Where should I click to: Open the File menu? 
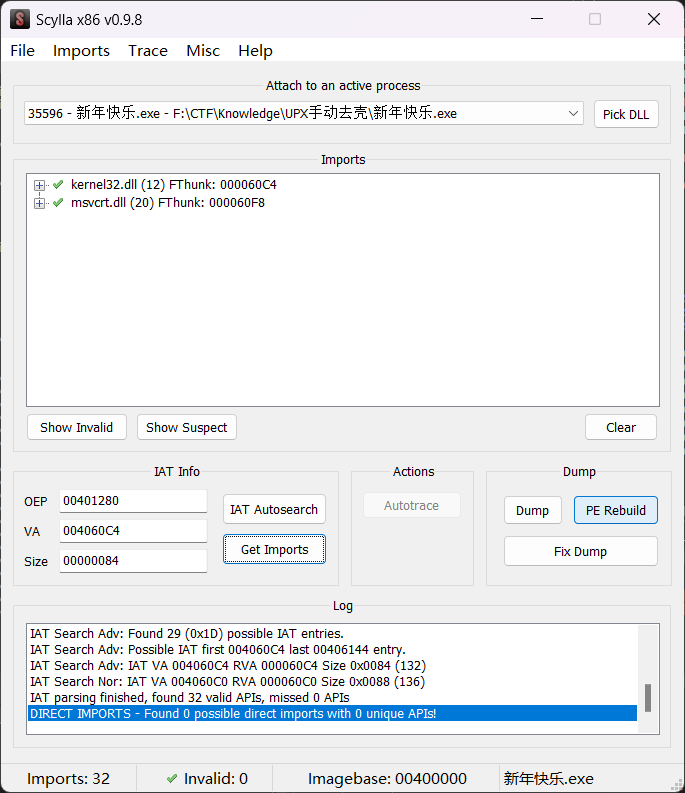click(x=22, y=51)
